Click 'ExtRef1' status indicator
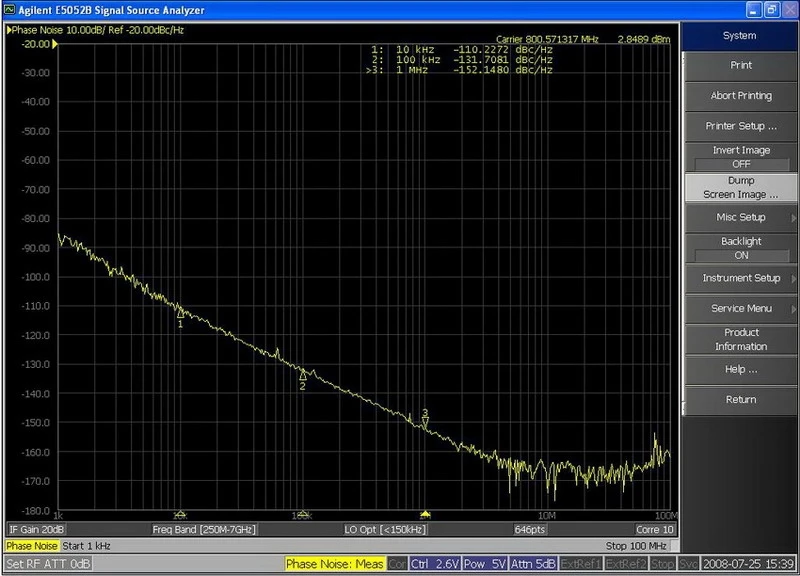This screenshot has height=576, width=800. pyautogui.click(x=581, y=564)
